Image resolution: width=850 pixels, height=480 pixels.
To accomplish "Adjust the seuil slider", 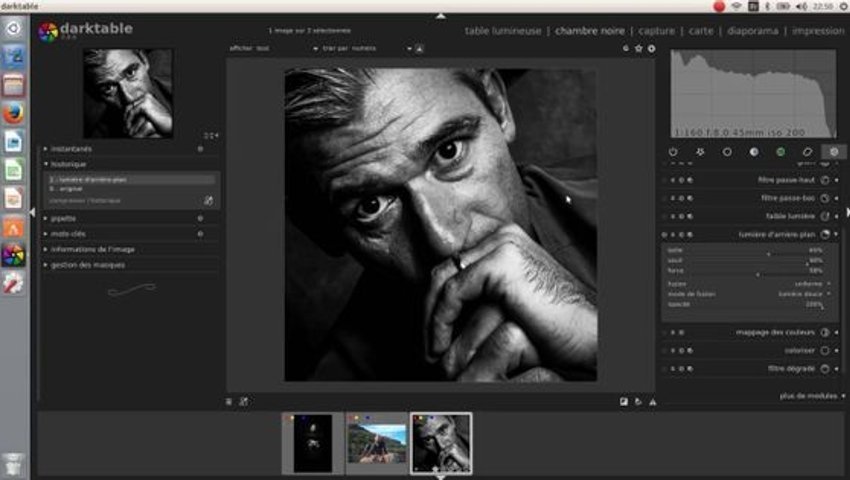I will click(x=746, y=261).
